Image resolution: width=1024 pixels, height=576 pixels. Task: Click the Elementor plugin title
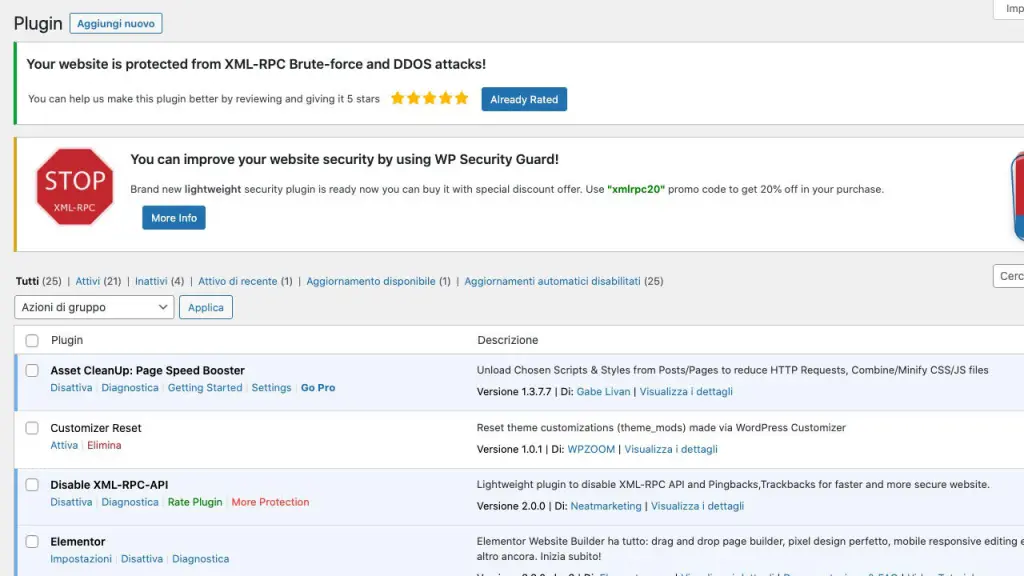coord(78,541)
